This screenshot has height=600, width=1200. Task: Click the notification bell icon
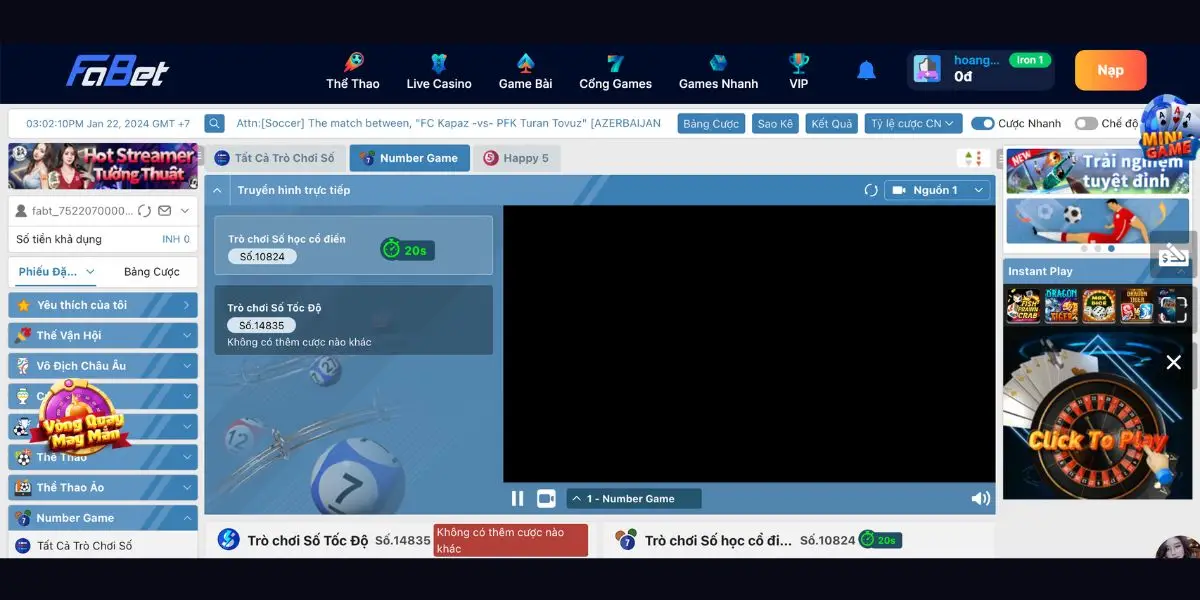(866, 70)
